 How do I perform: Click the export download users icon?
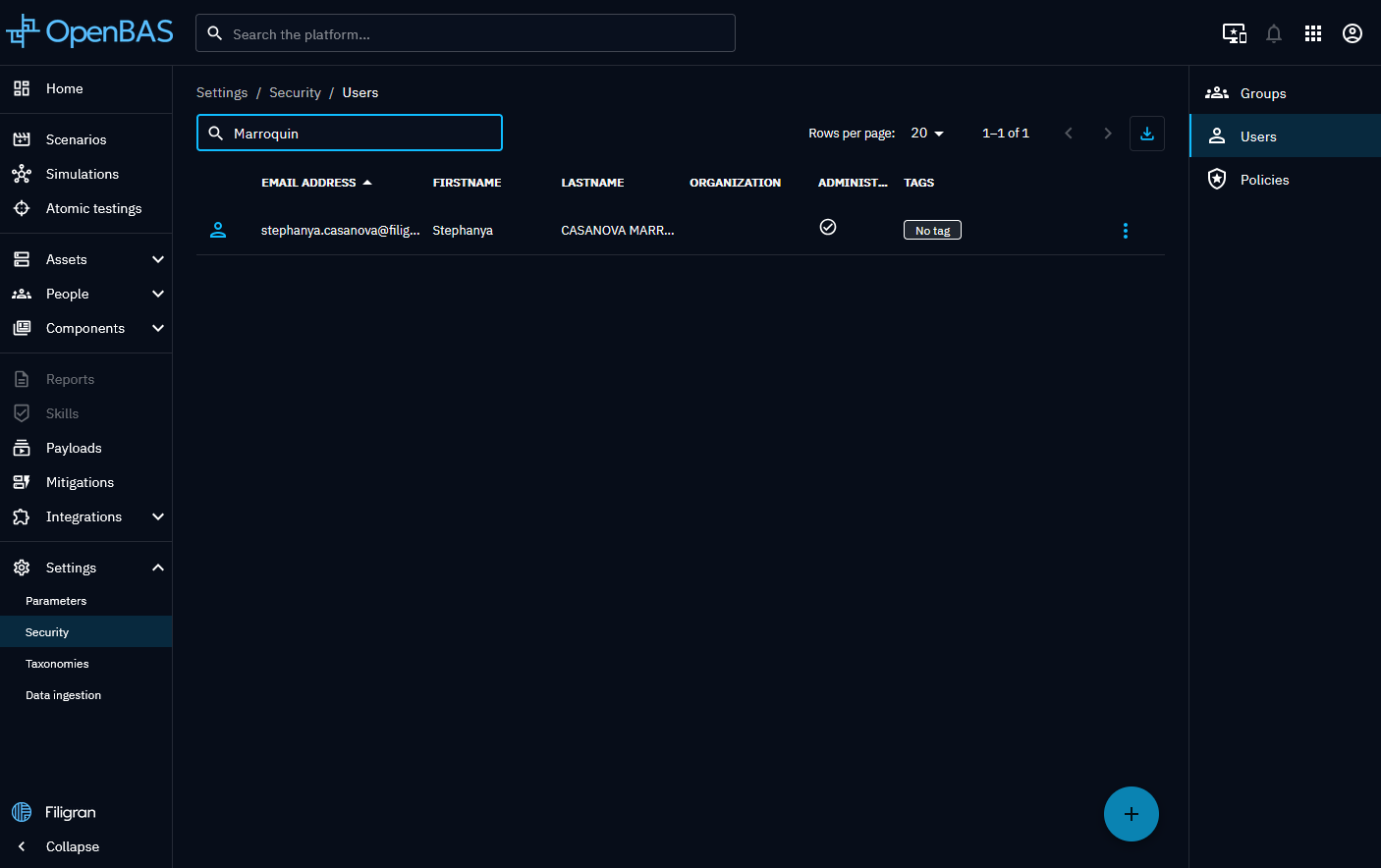coord(1146,134)
